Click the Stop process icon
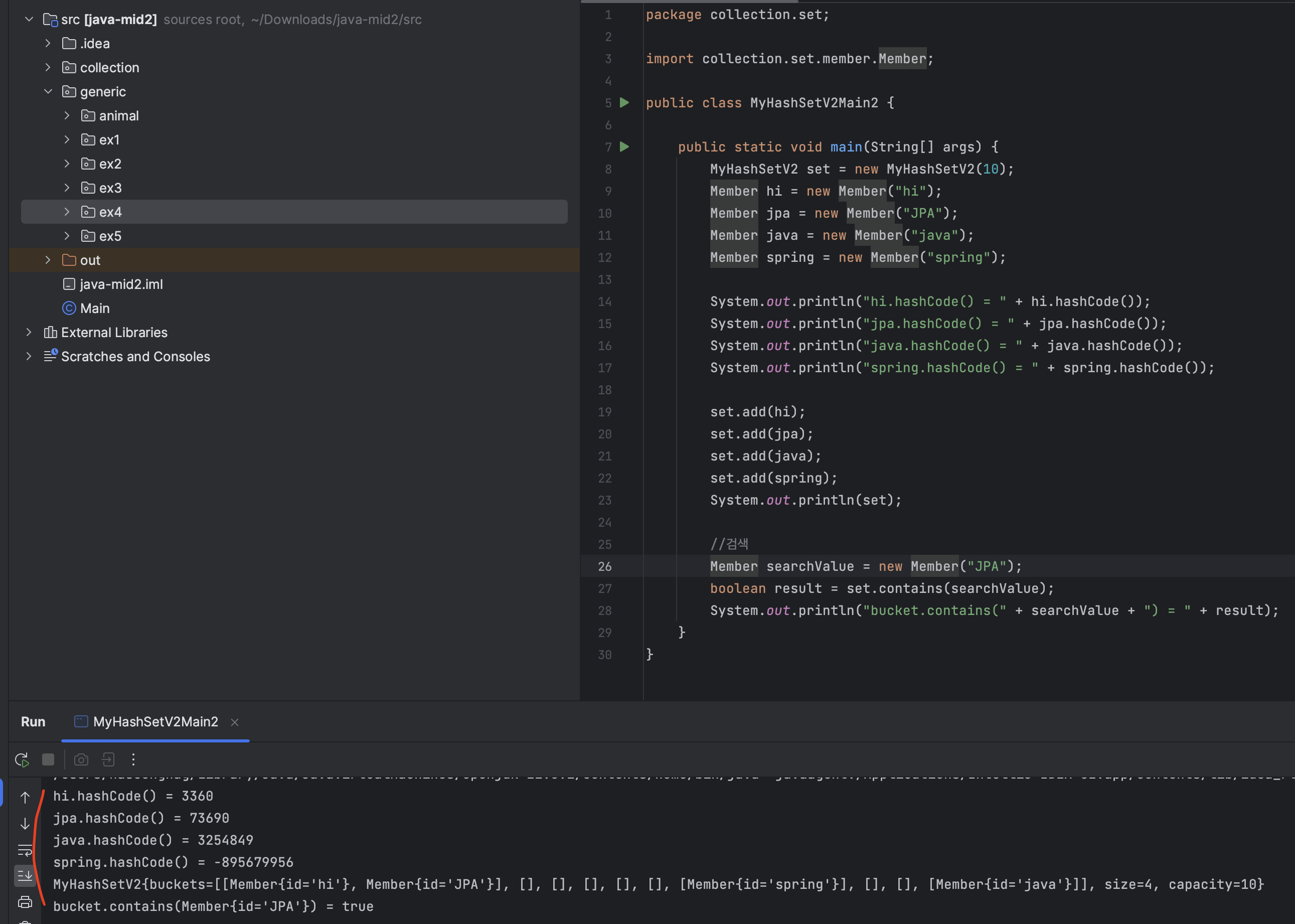1295x924 pixels. click(x=48, y=759)
